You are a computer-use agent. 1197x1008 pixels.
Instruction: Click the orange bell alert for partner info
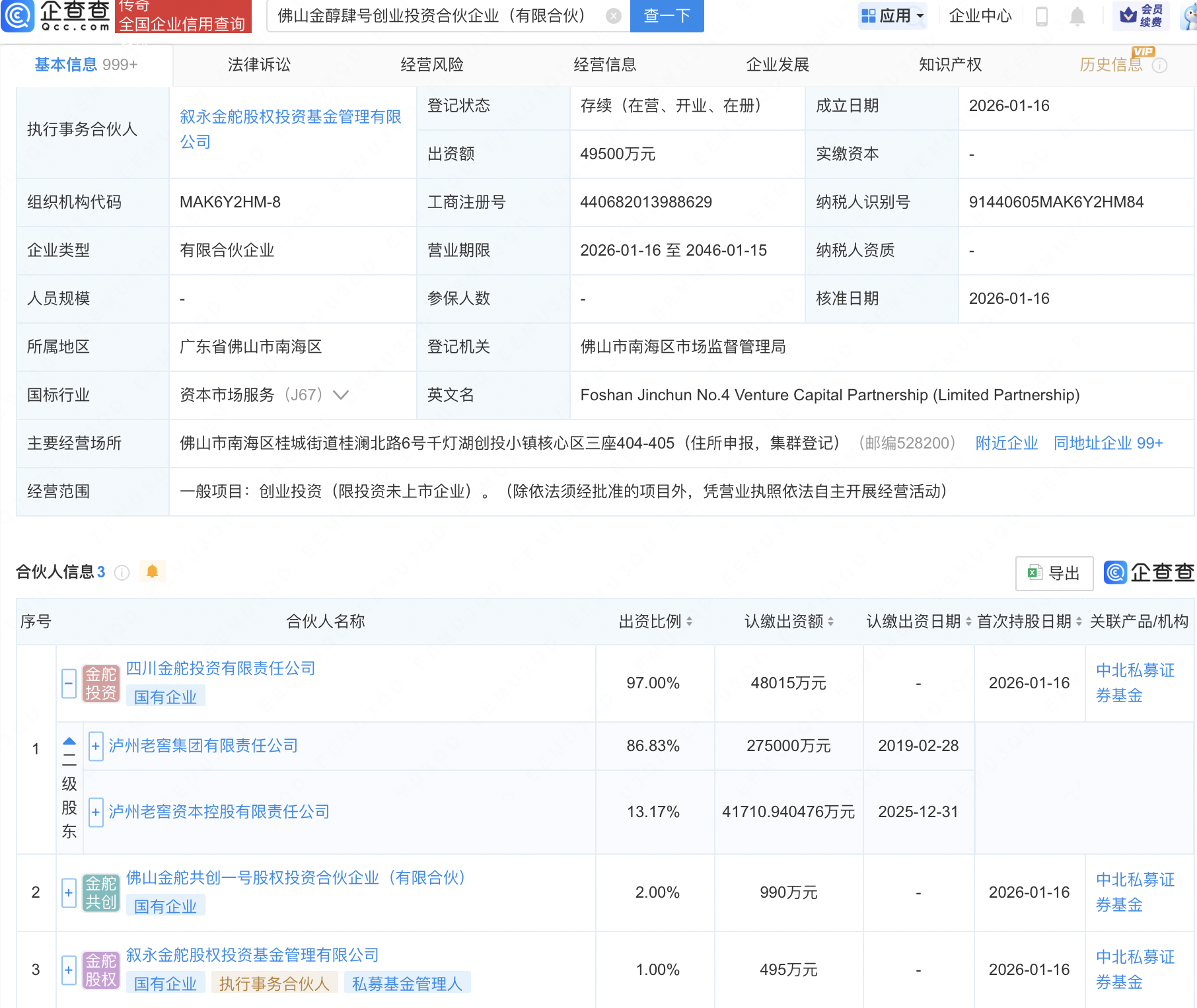tap(152, 571)
